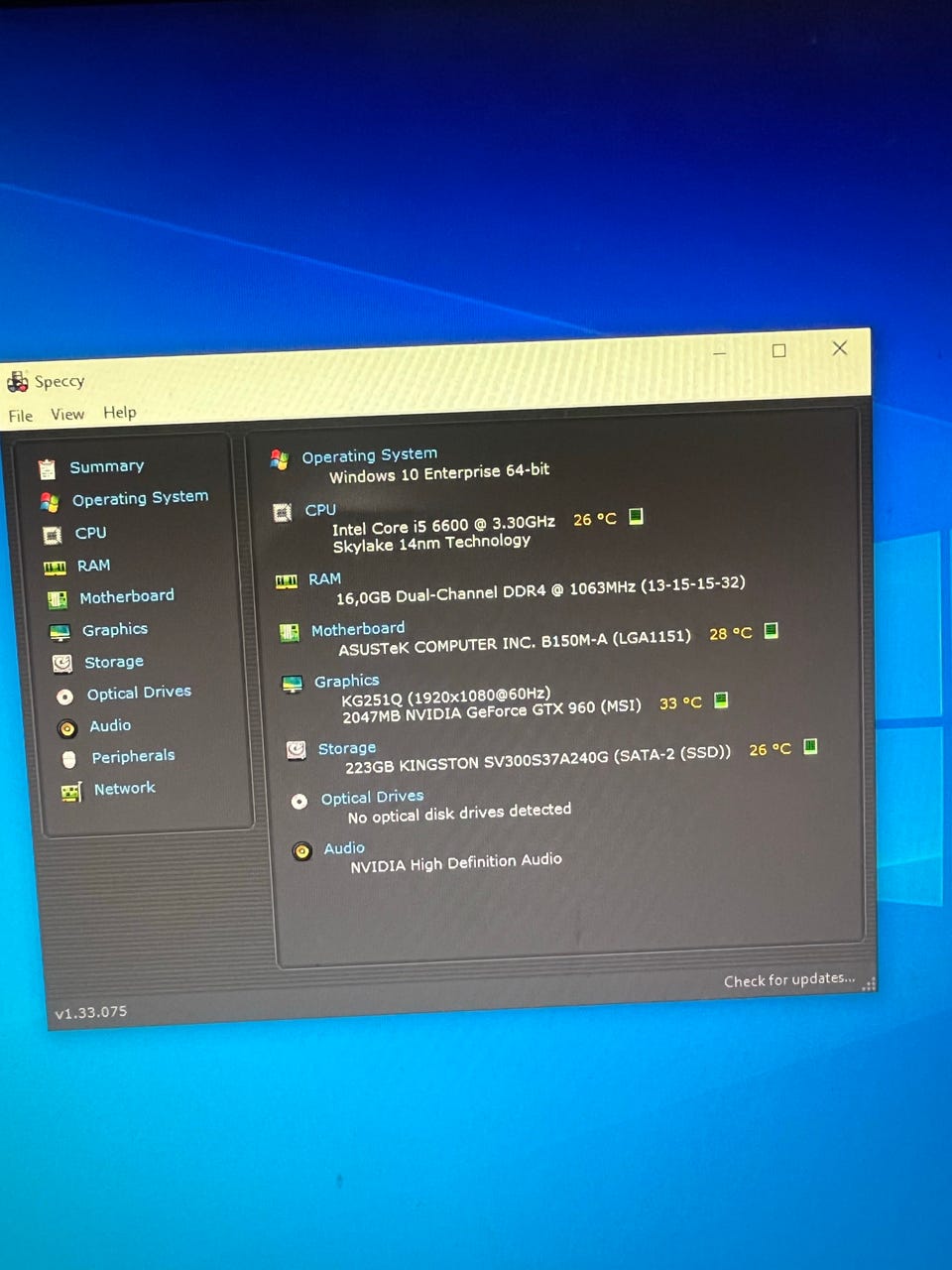Click 'Intel Core i5 6600 @ 3.30GHz' text
The height and width of the screenshot is (1270, 952).
point(443,525)
